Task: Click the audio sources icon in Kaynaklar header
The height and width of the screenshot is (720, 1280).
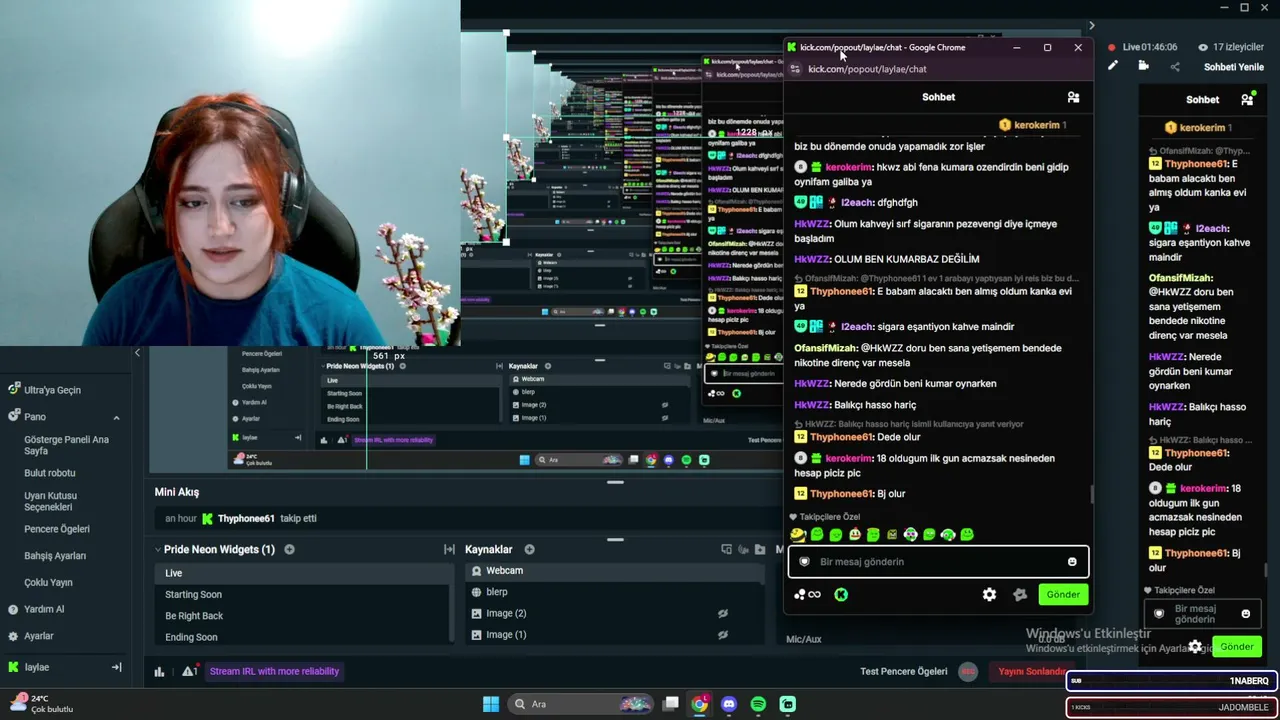Action: 744,549
